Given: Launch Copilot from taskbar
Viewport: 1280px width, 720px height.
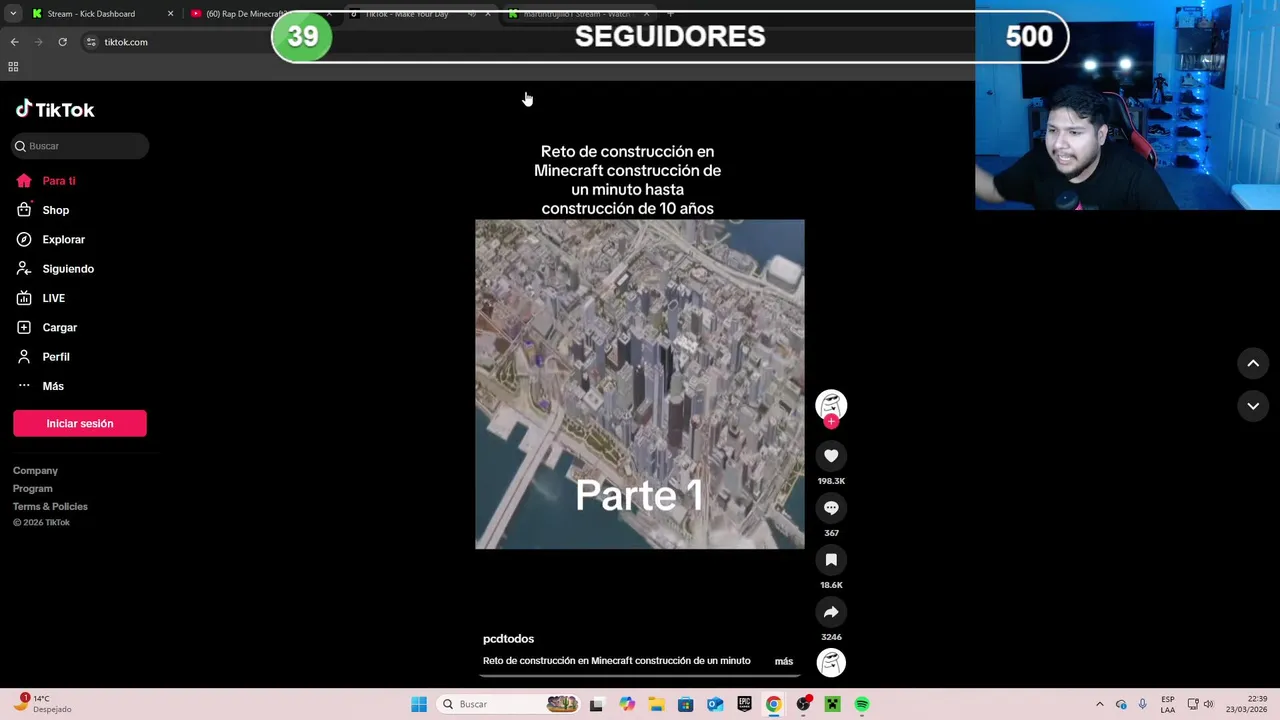Looking at the screenshot, I should [x=627, y=704].
